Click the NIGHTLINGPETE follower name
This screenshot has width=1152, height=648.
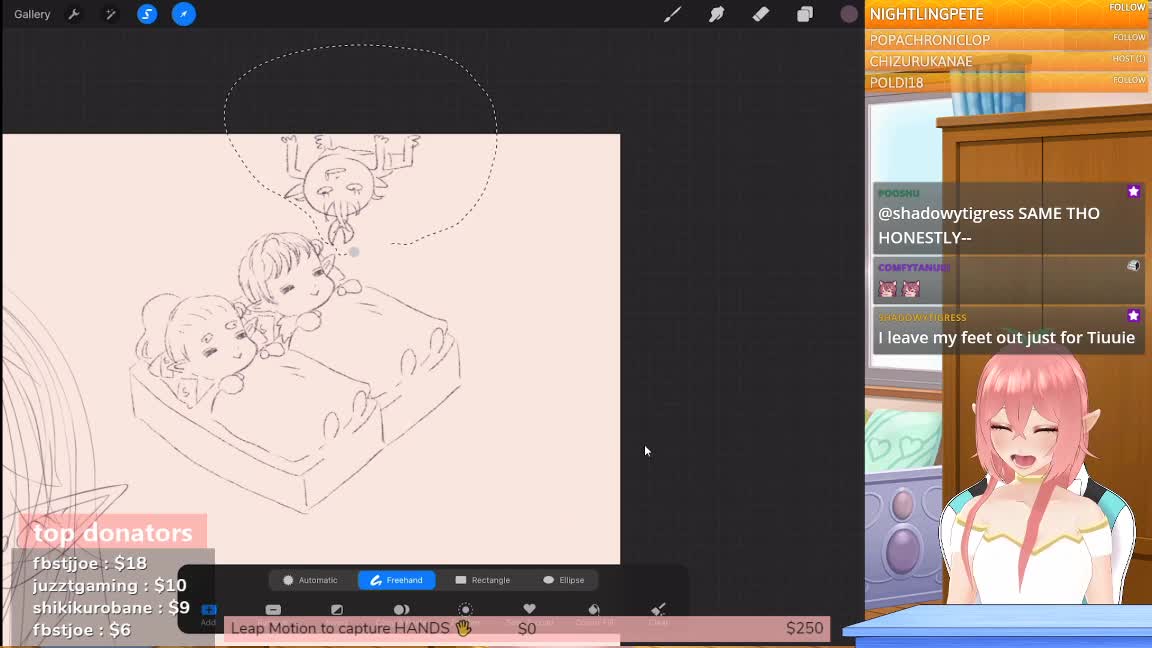(926, 15)
